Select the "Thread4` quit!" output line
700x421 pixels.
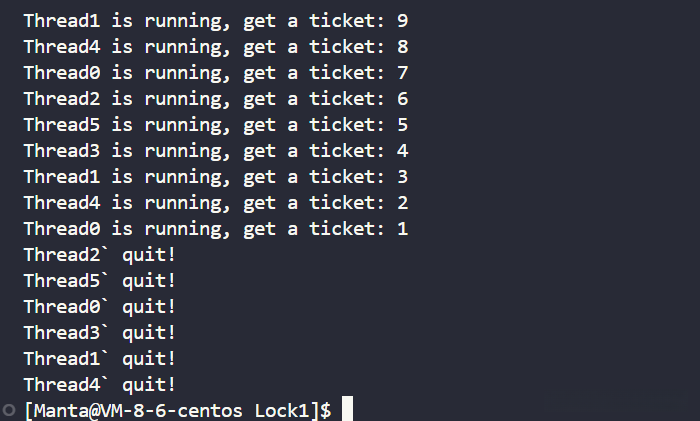click(100, 384)
